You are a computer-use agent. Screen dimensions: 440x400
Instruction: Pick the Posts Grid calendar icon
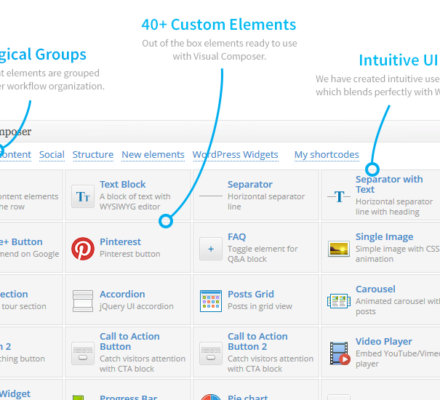tap(211, 301)
